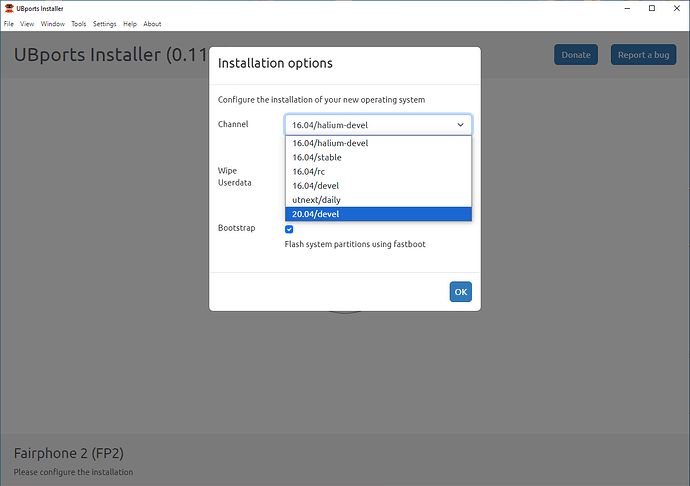Click the 'Installation options' dialog heading
Viewport: 690px width, 486px height.
(275, 63)
